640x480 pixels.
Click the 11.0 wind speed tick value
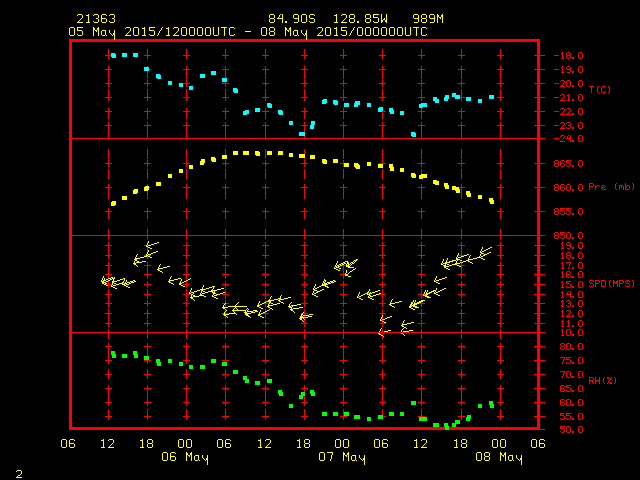(x=571, y=324)
